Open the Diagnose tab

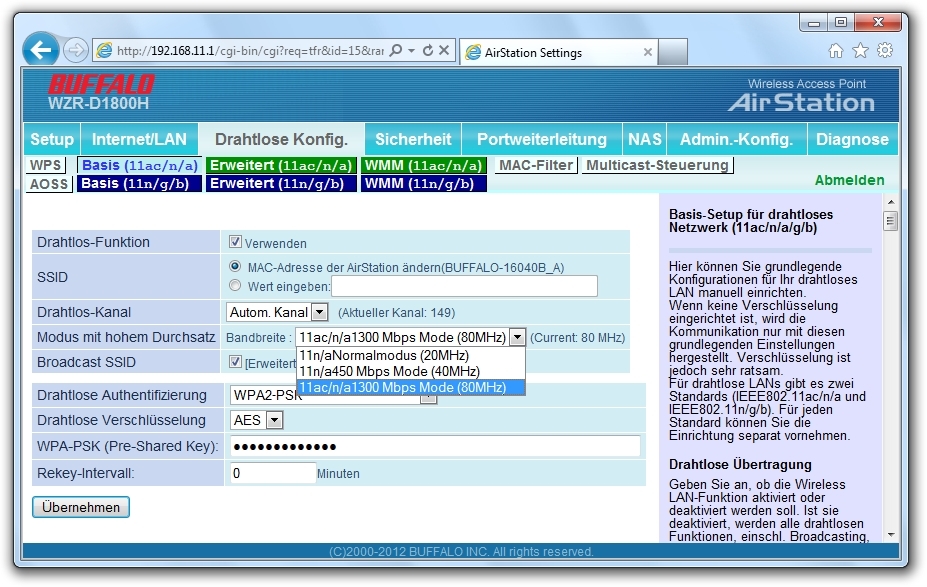853,139
